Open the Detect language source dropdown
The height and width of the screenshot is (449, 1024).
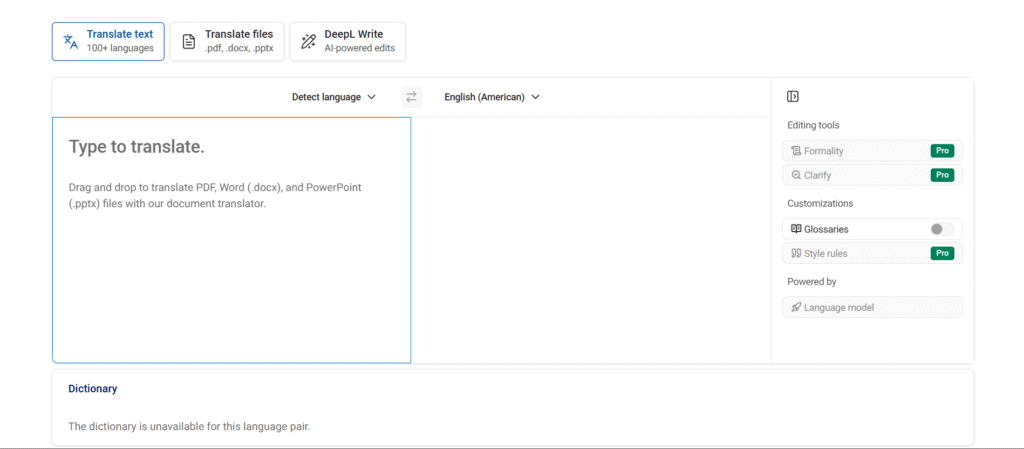[333, 97]
